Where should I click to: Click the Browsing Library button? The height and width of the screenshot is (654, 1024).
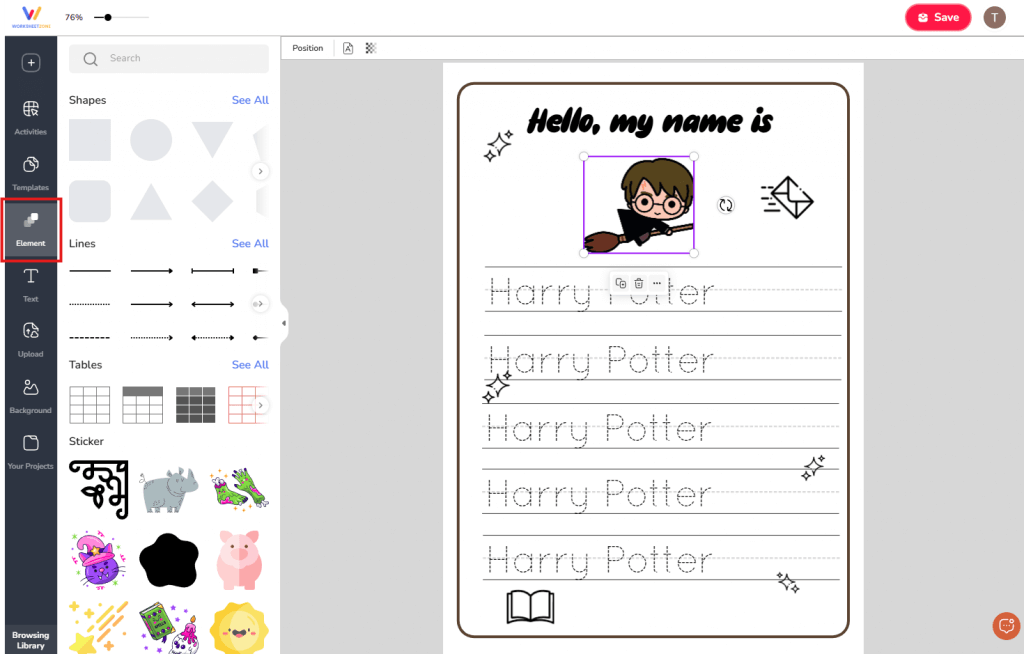click(31, 640)
